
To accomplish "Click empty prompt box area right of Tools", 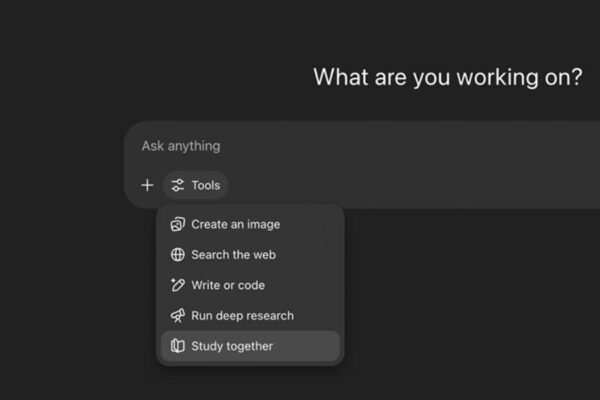I will tap(420, 186).
